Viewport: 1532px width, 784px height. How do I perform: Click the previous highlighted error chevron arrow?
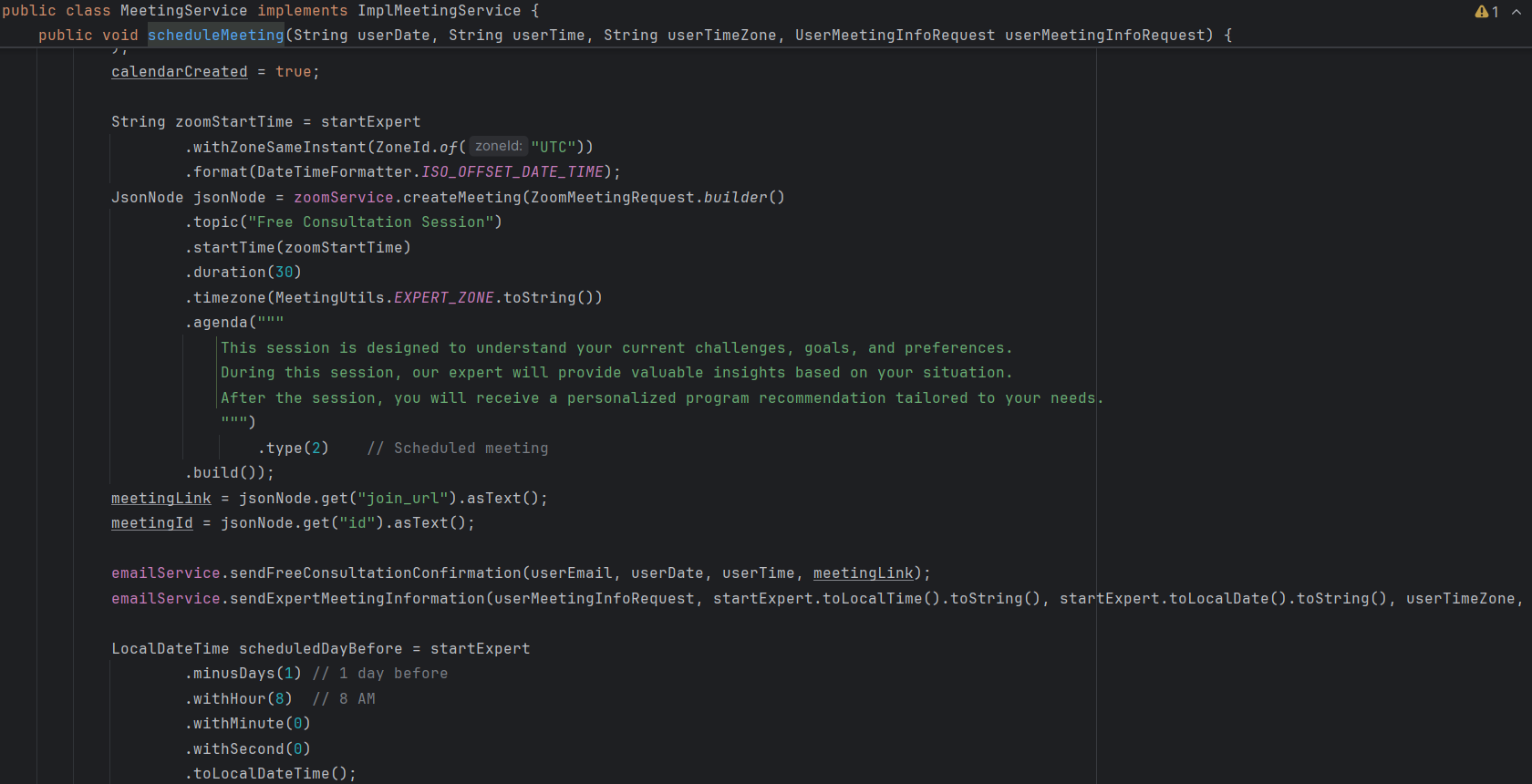[x=1516, y=12]
